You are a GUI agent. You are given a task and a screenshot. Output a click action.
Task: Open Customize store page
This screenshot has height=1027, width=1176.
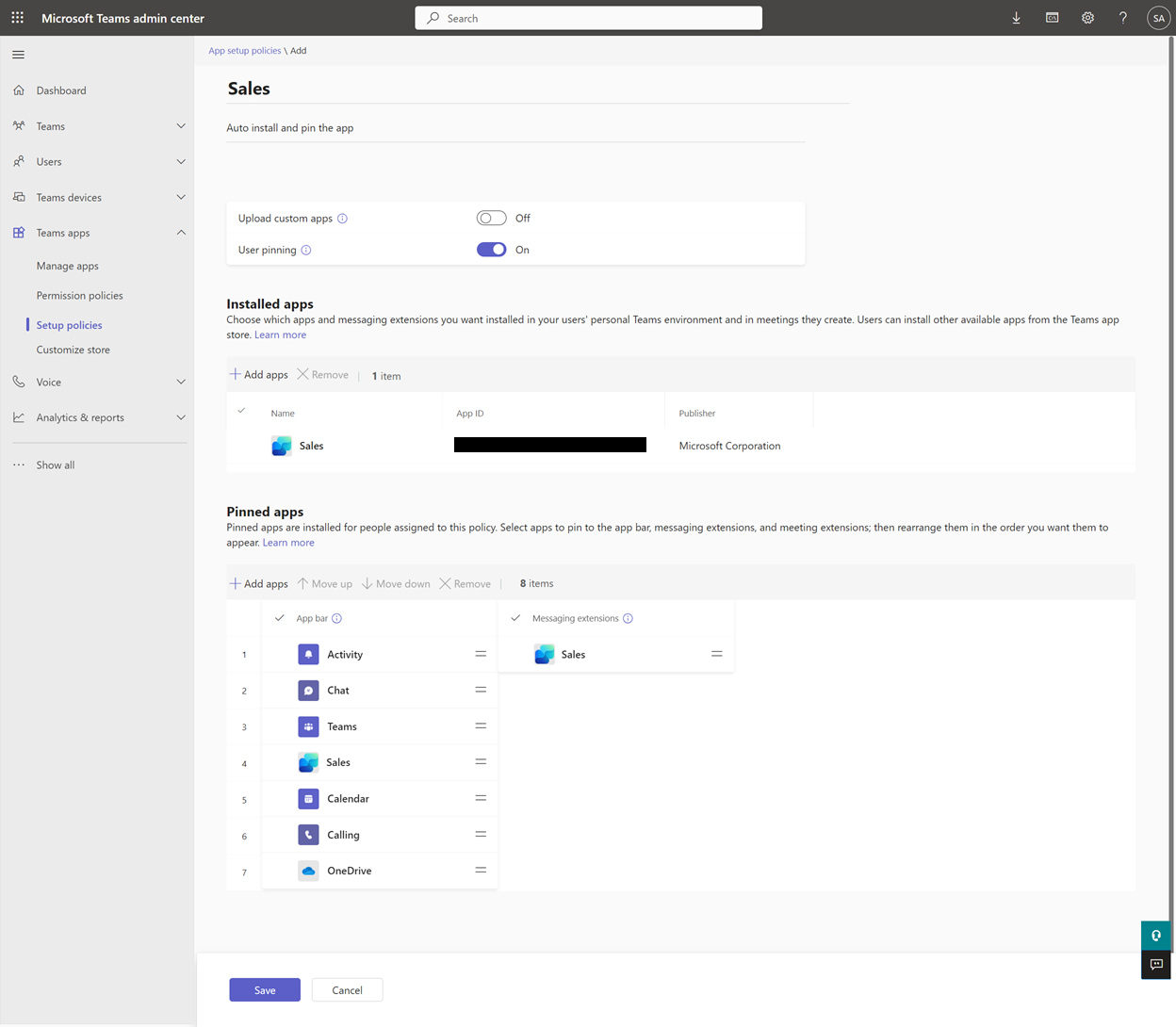pos(73,350)
